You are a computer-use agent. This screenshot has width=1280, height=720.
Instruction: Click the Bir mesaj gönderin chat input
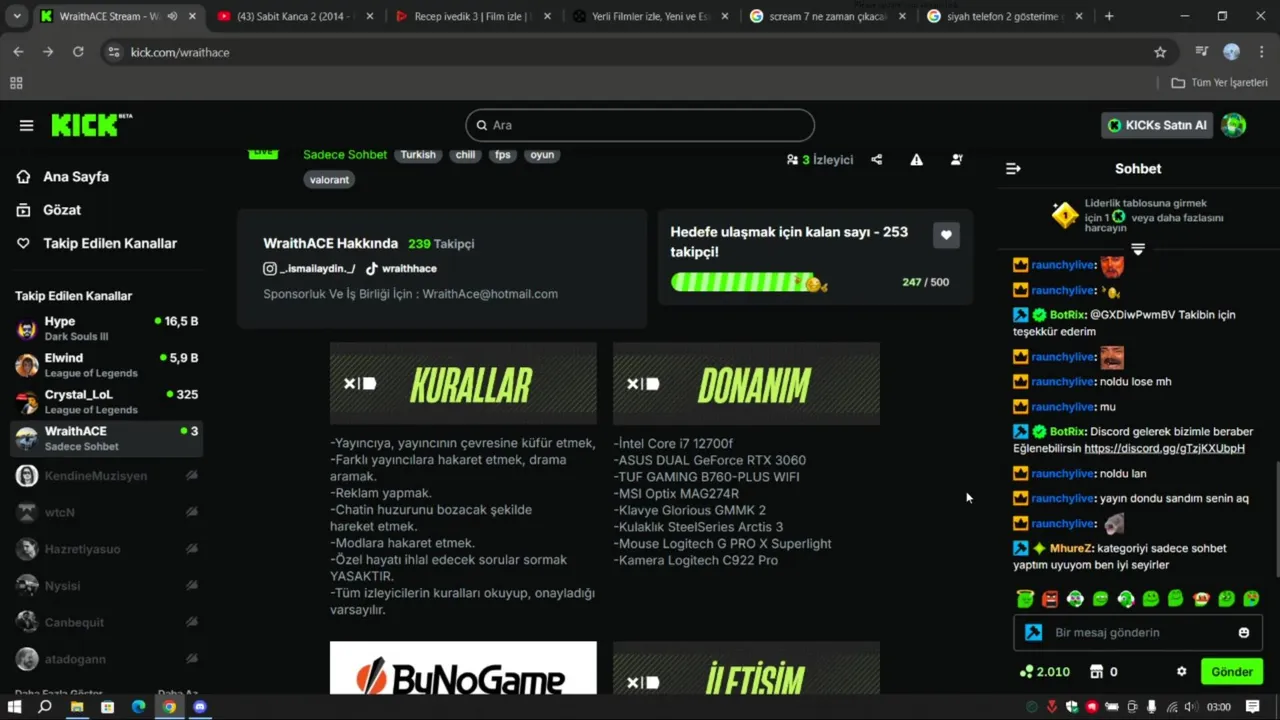coord(1138,633)
